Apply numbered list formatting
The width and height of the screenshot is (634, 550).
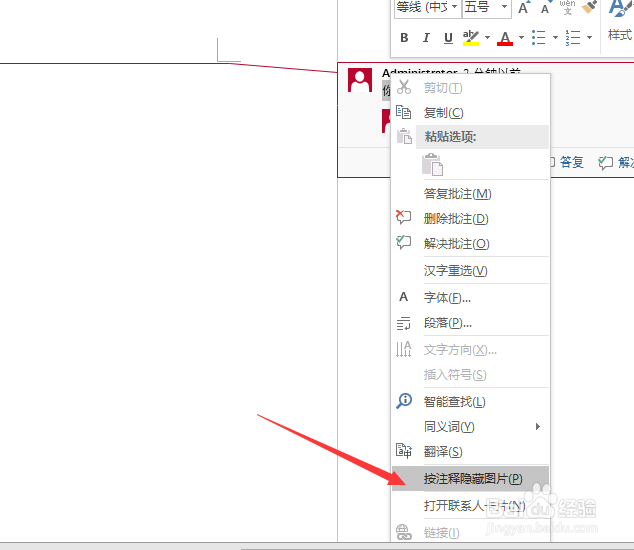[x=573, y=38]
